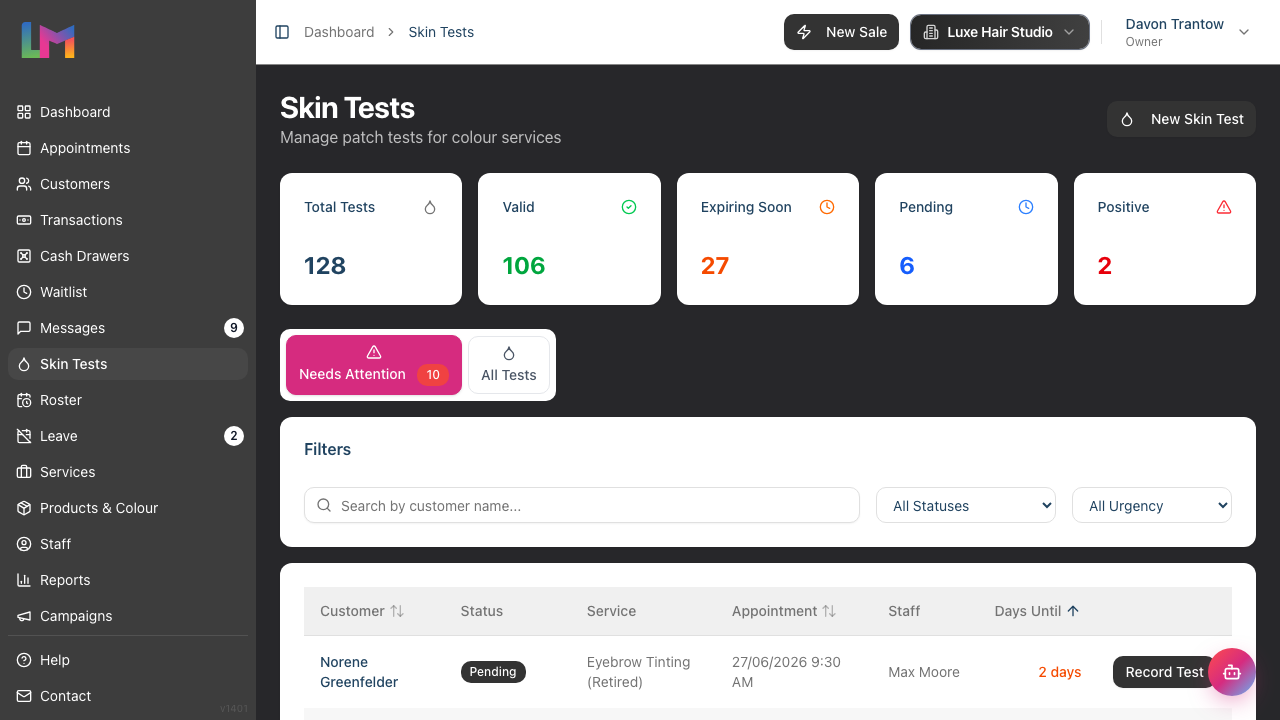Click Record Test for Norene Greenfelder

coord(1164,672)
